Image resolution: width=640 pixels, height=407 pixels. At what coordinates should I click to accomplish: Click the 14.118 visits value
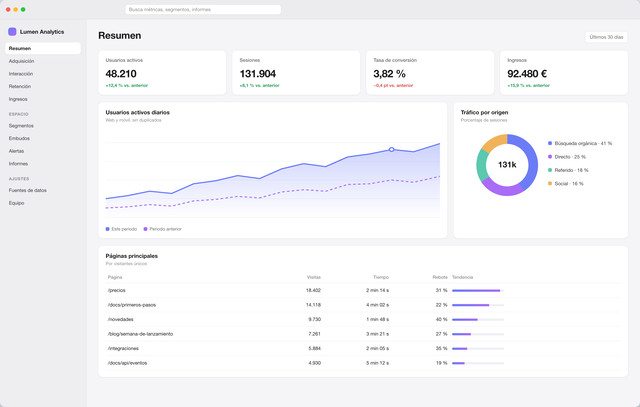pyautogui.click(x=313, y=305)
